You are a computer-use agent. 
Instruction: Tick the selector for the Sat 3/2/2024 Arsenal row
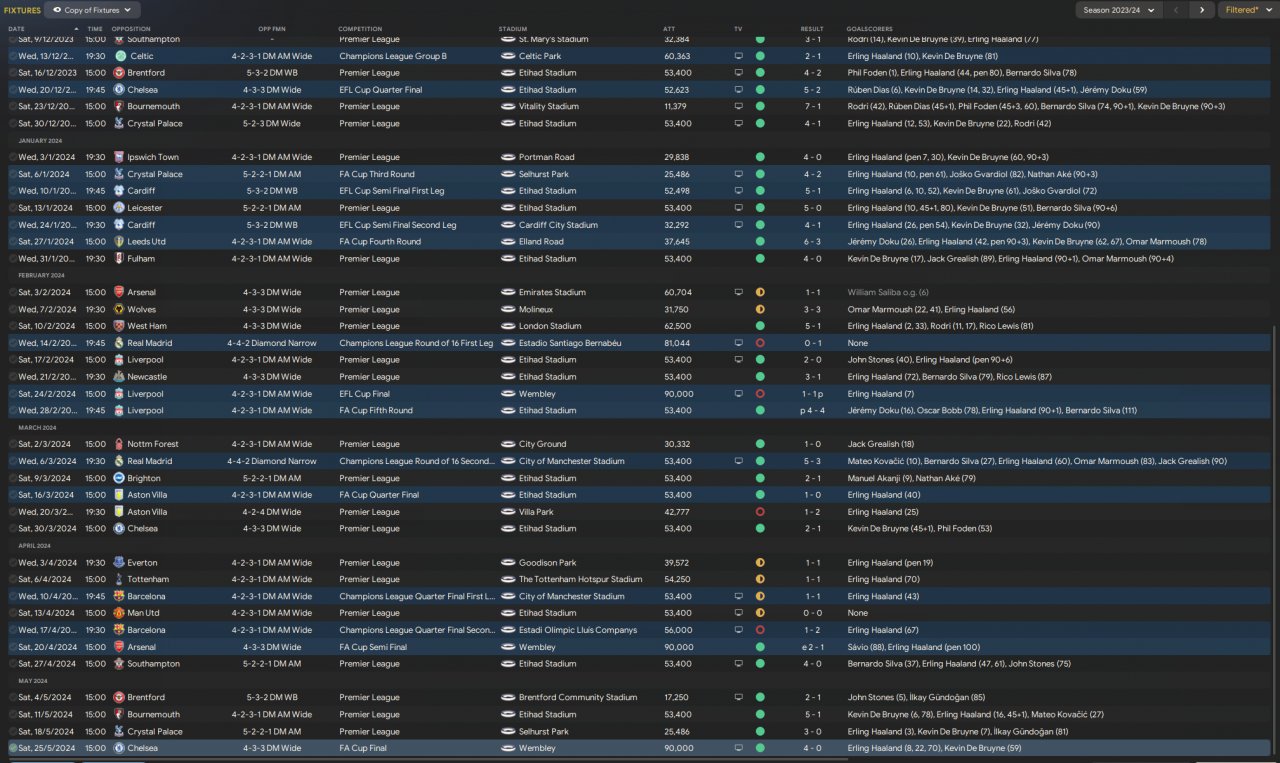[13, 293]
